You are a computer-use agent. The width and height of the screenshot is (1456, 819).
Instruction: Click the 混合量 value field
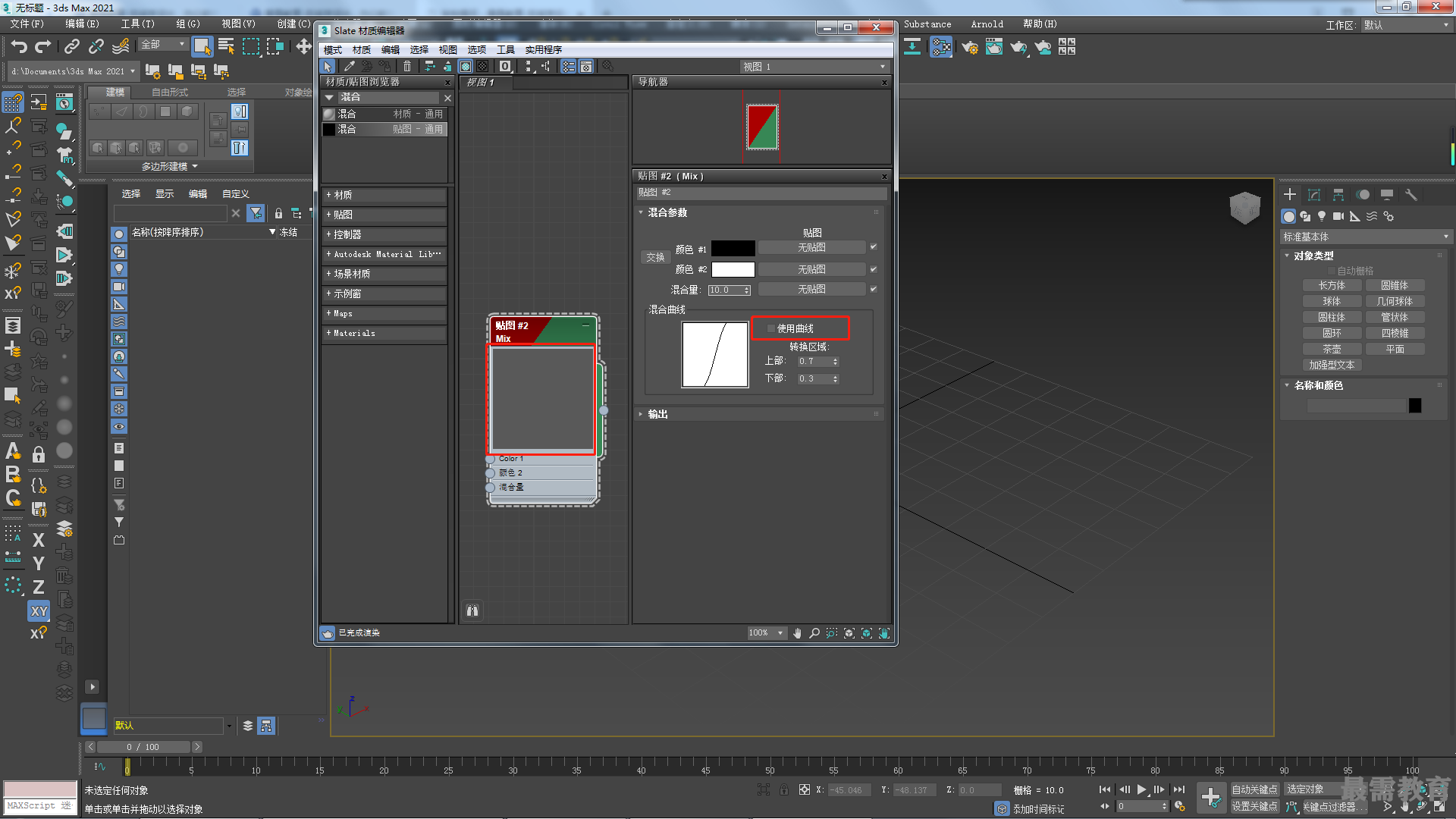point(725,290)
